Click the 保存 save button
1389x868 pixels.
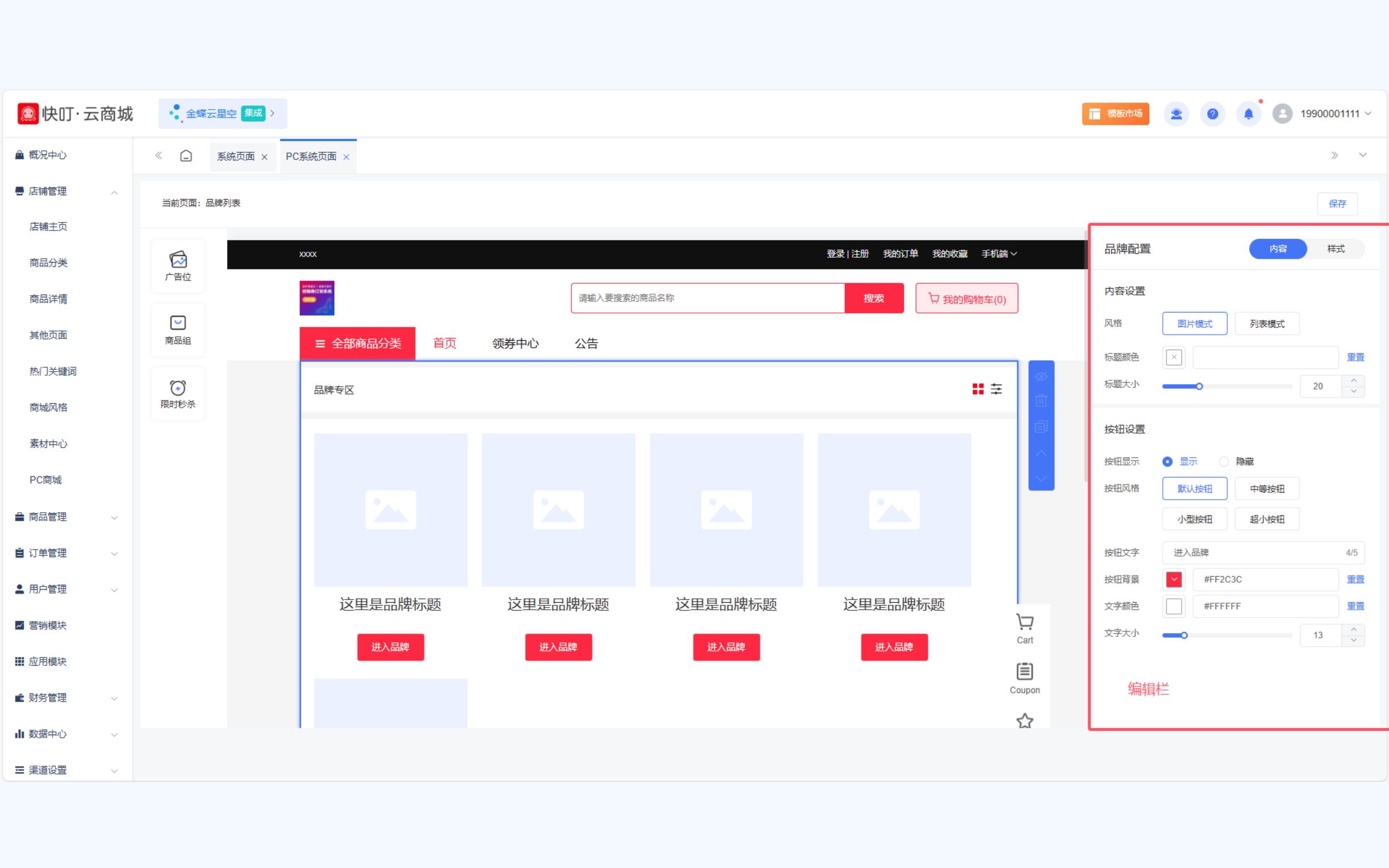[x=1337, y=203]
